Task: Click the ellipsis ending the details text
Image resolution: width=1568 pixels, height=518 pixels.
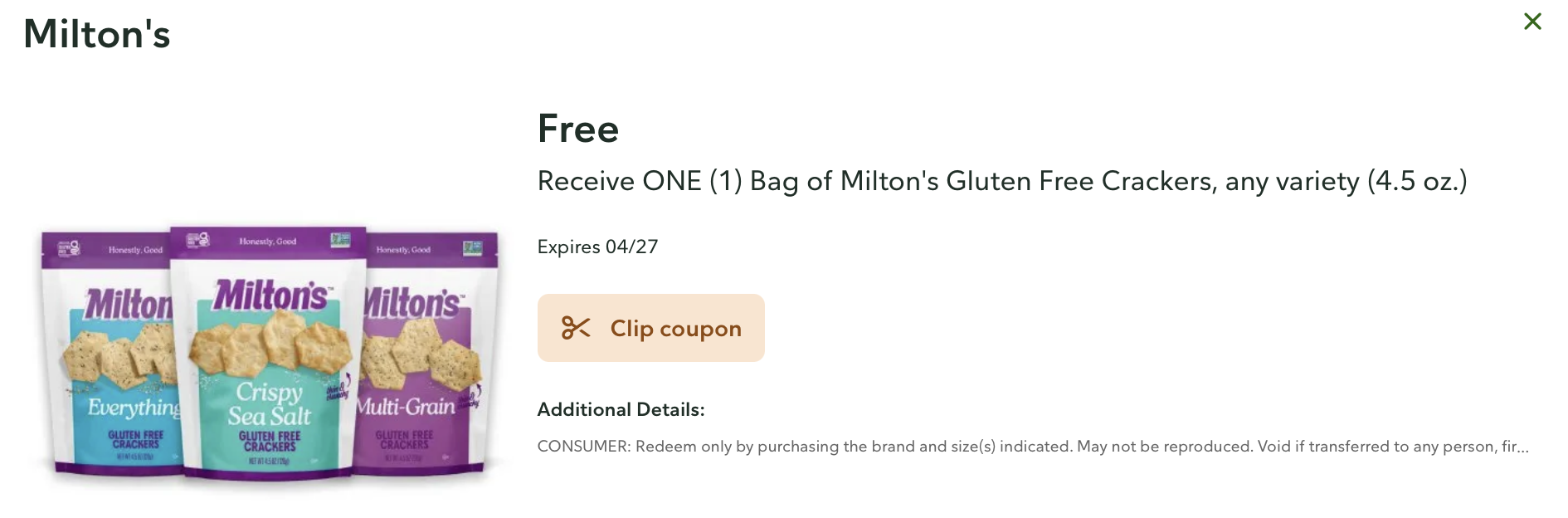Action: coord(1523,447)
